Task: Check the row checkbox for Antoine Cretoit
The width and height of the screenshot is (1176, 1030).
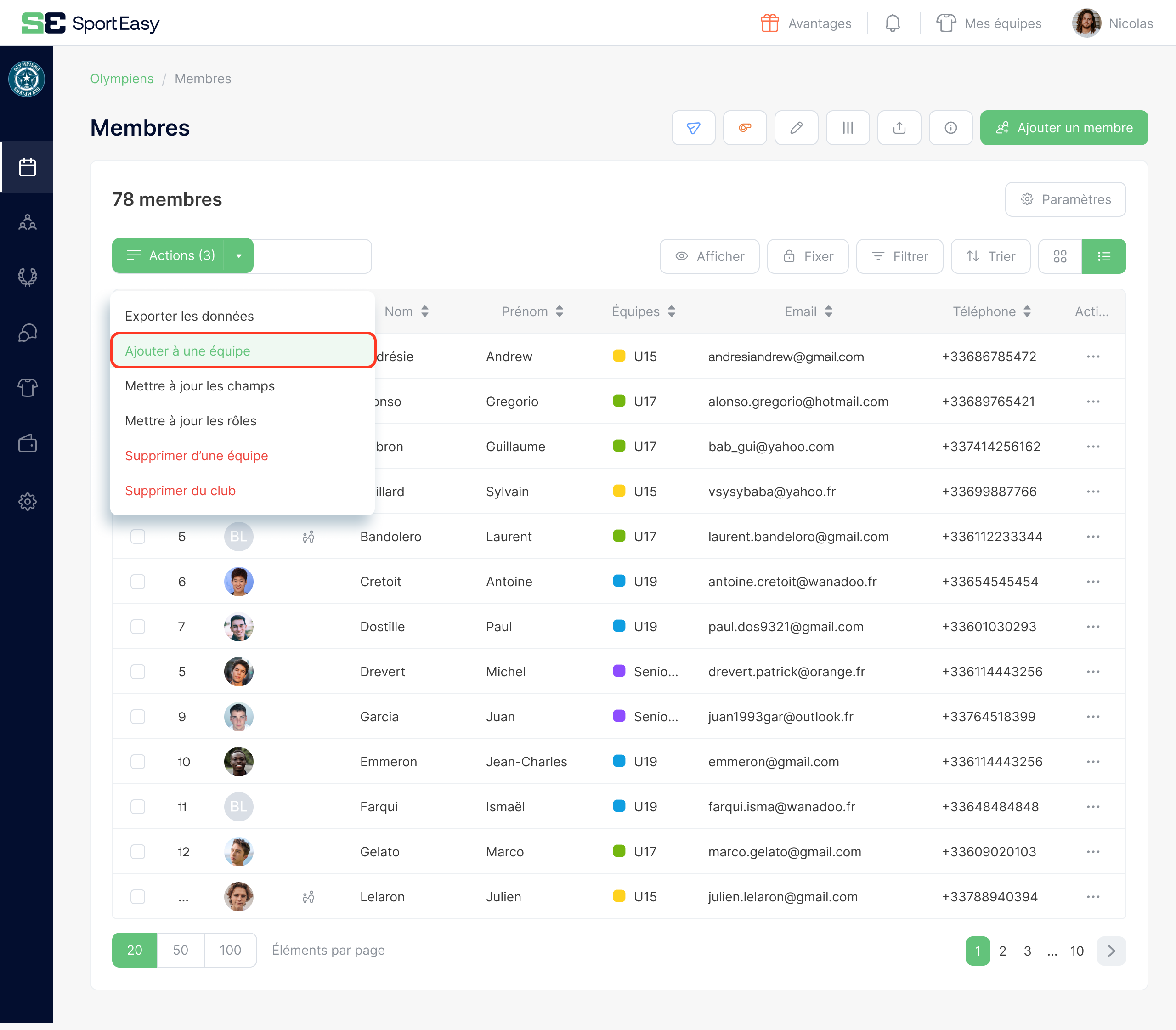Action: 138,581
